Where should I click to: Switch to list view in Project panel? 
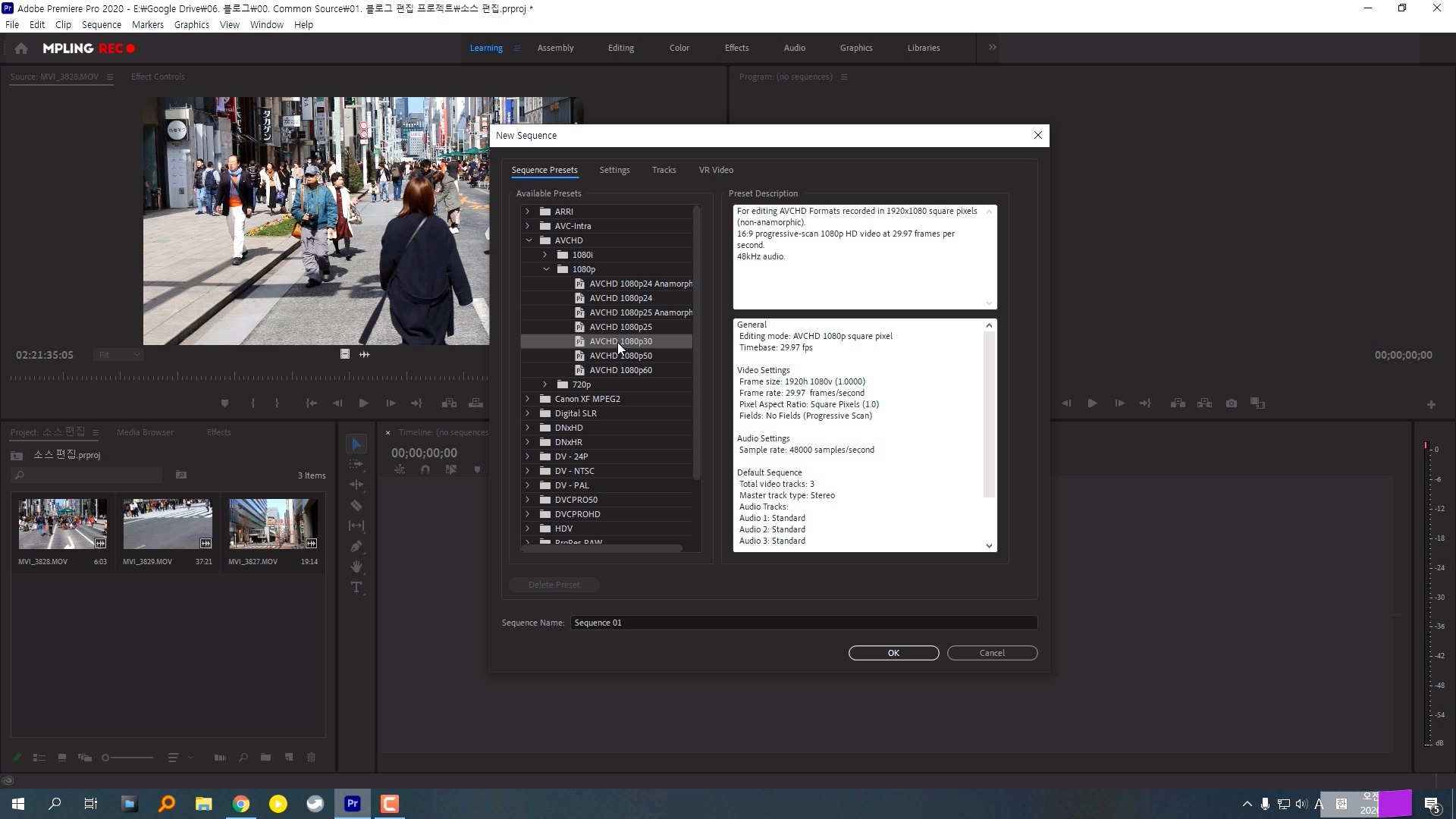click(39, 757)
